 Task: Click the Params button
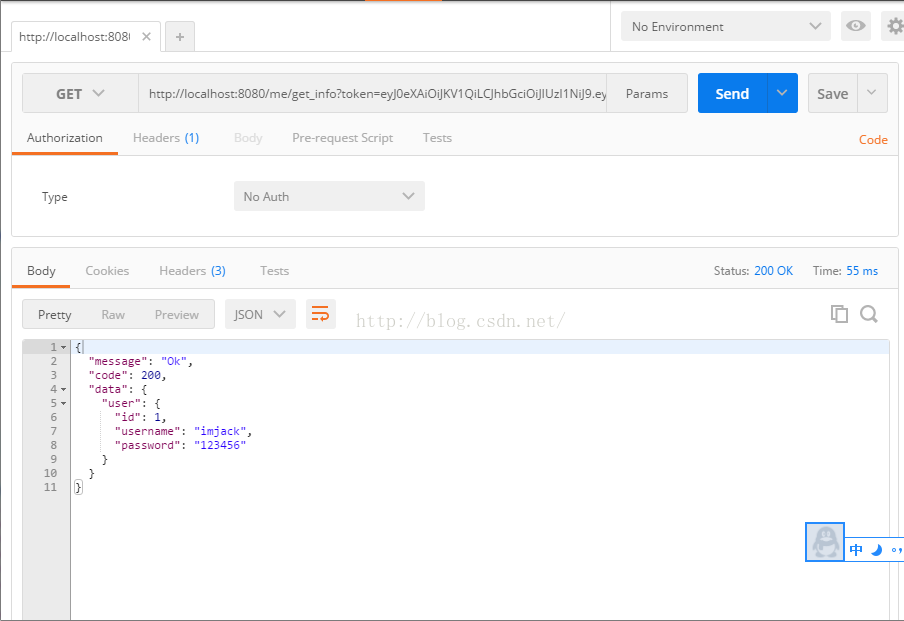point(647,93)
